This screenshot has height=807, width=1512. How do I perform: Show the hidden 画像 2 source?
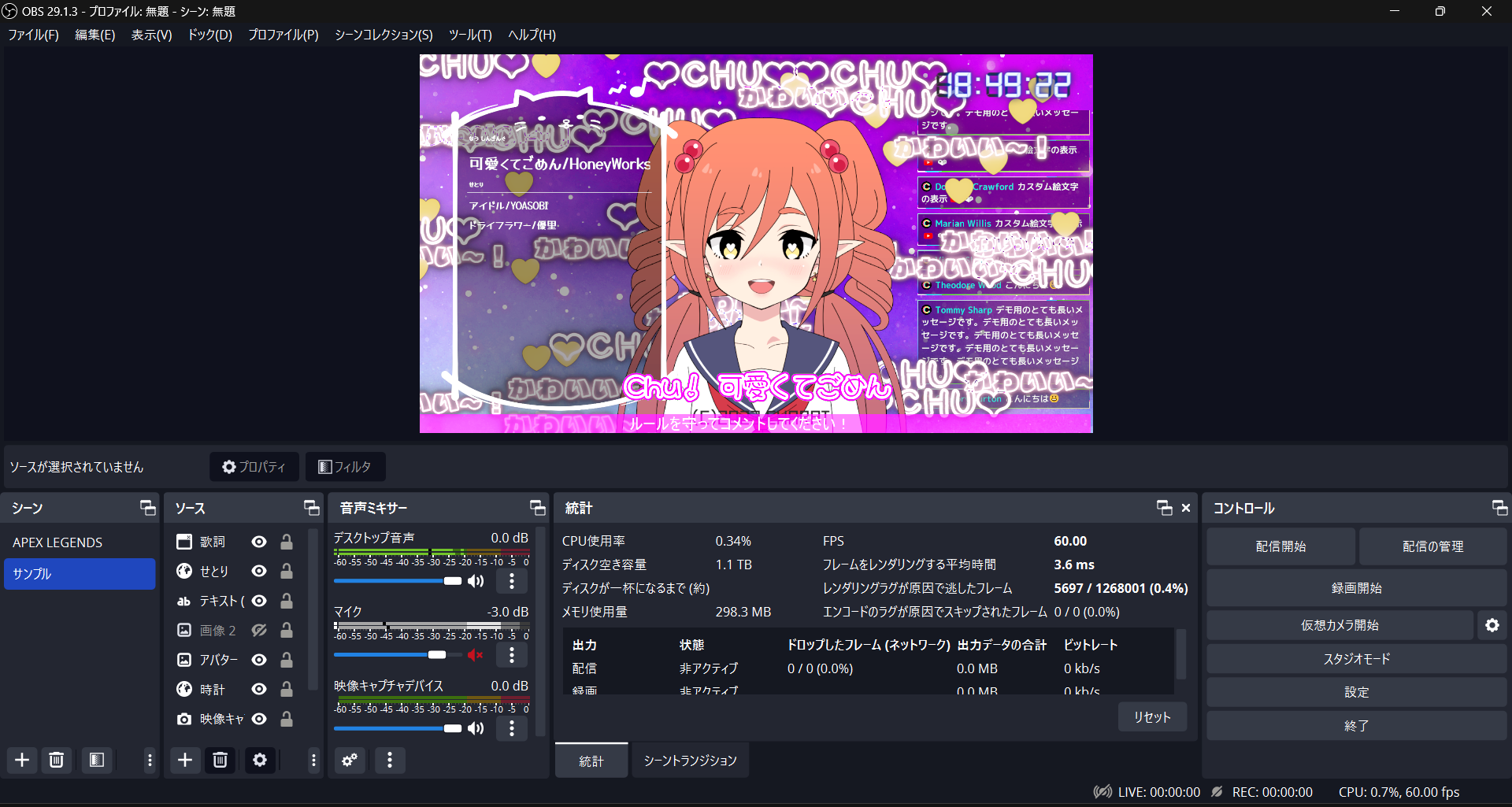[x=258, y=630]
